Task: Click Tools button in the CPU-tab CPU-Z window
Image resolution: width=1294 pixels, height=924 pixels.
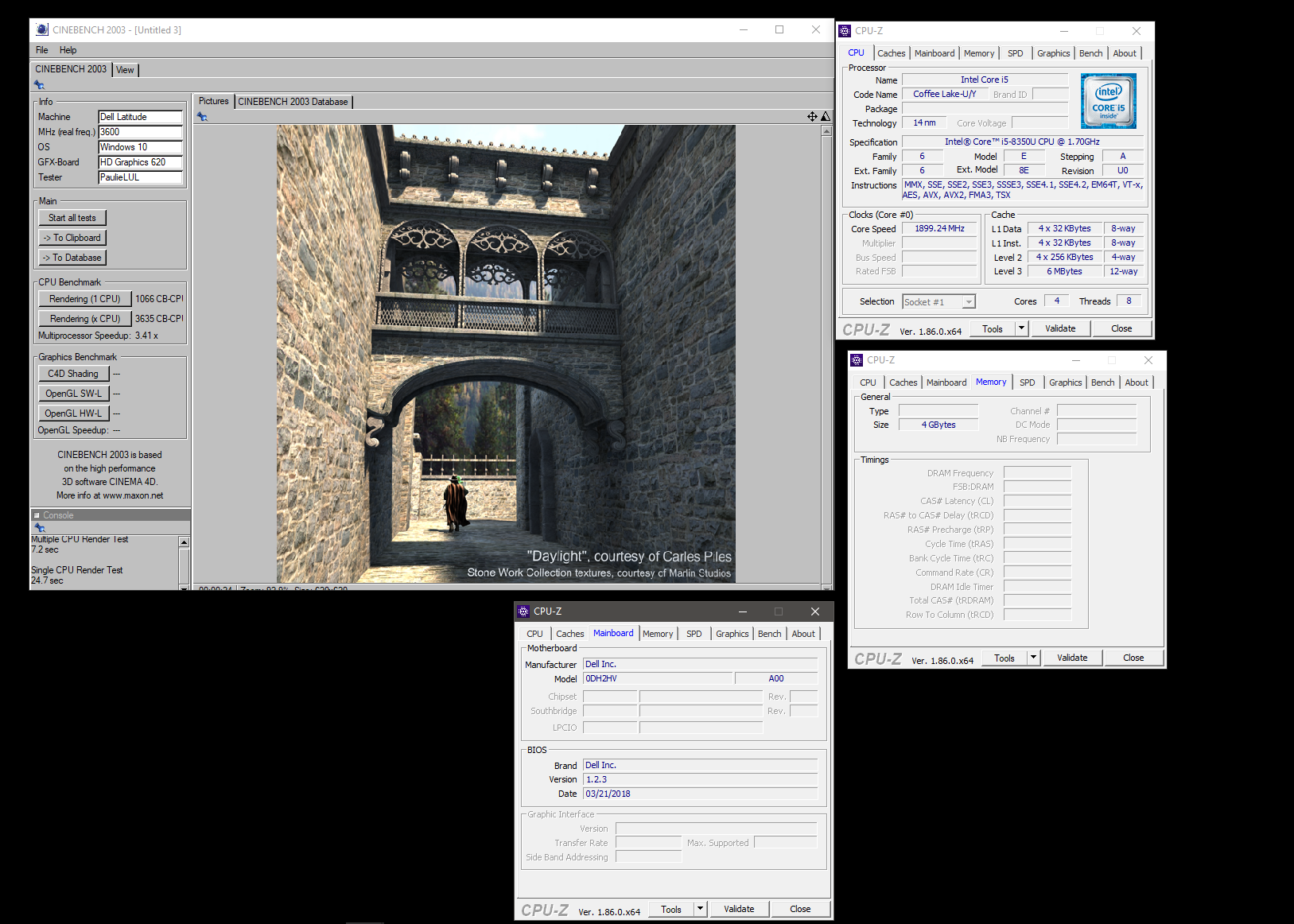Action: pos(993,328)
